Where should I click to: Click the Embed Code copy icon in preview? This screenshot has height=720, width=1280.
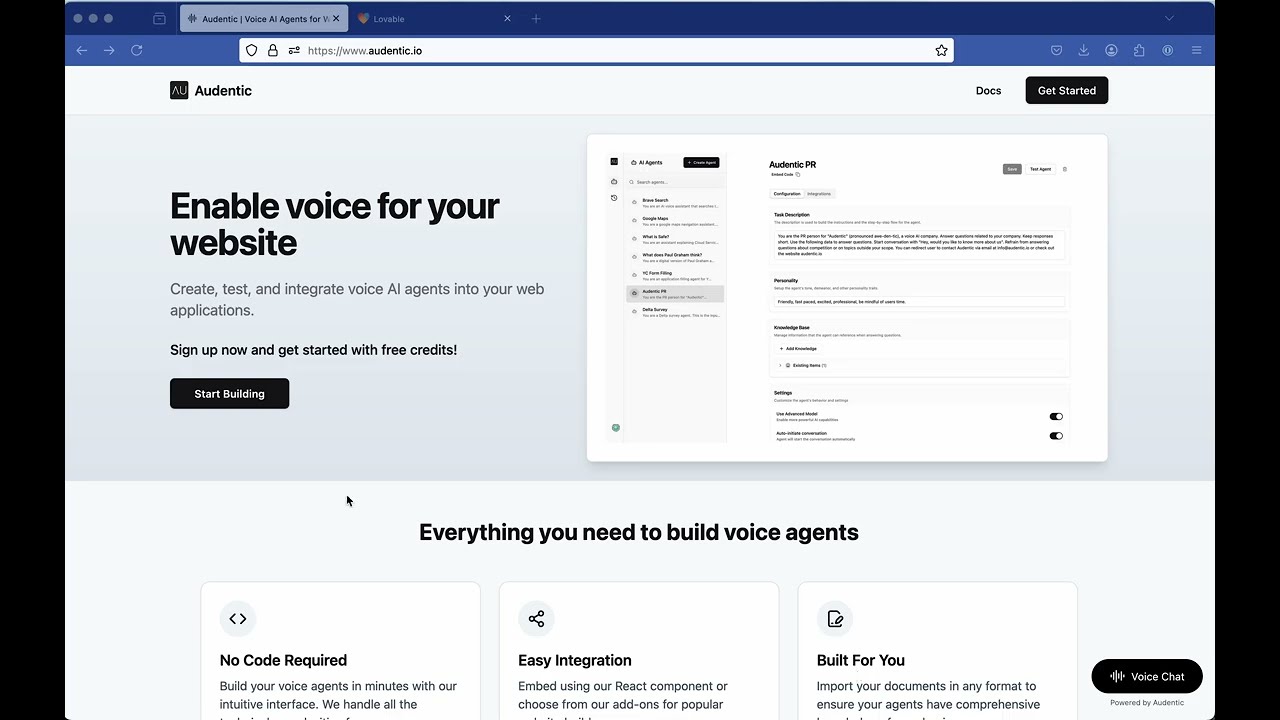click(x=797, y=175)
